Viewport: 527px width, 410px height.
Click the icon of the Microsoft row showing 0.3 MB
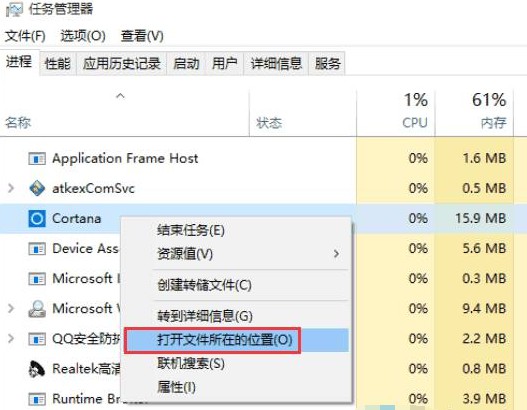click(x=37, y=279)
